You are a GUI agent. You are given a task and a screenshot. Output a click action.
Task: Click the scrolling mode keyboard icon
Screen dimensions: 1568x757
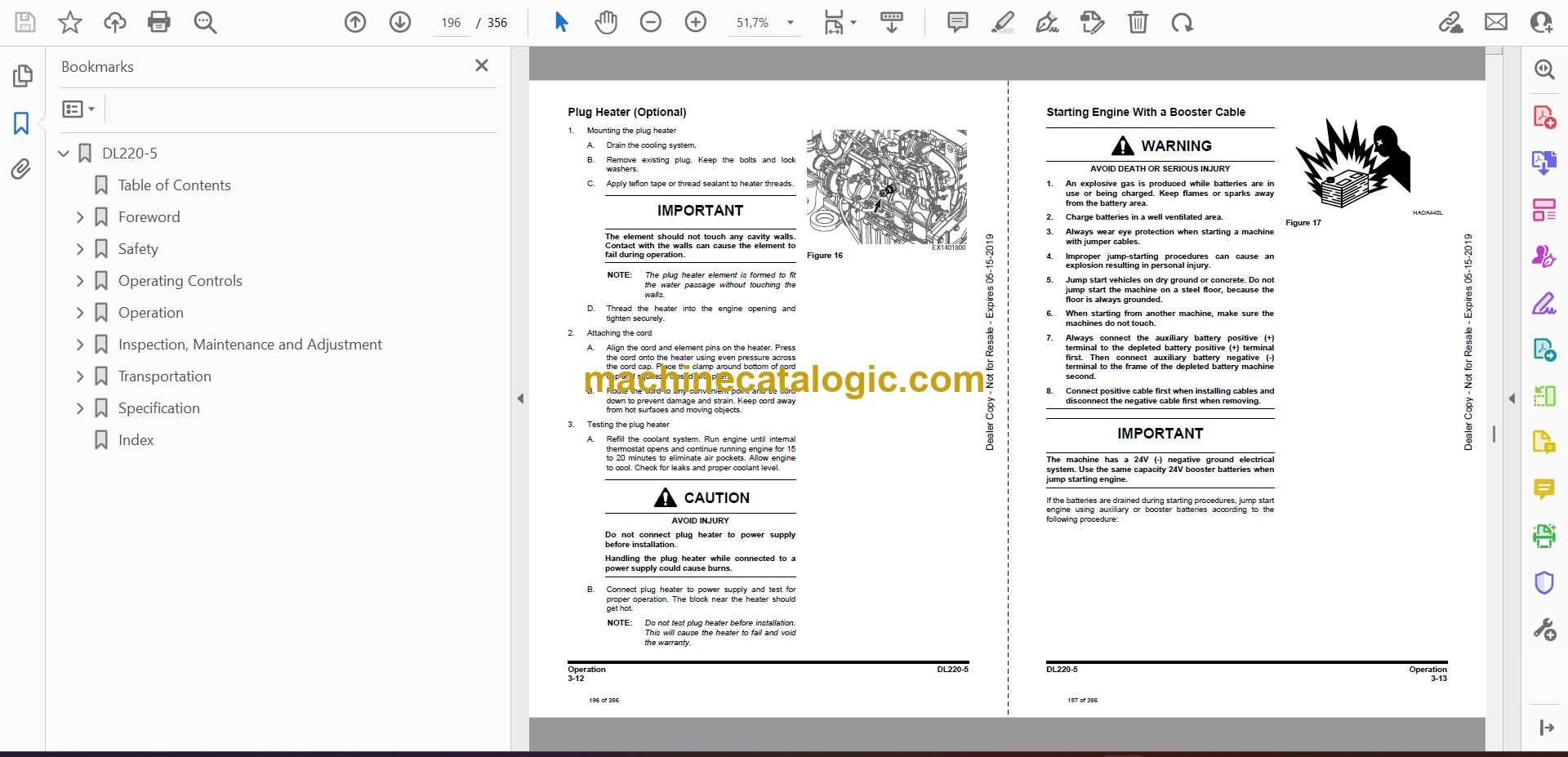pyautogui.click(x=892, y=22)
